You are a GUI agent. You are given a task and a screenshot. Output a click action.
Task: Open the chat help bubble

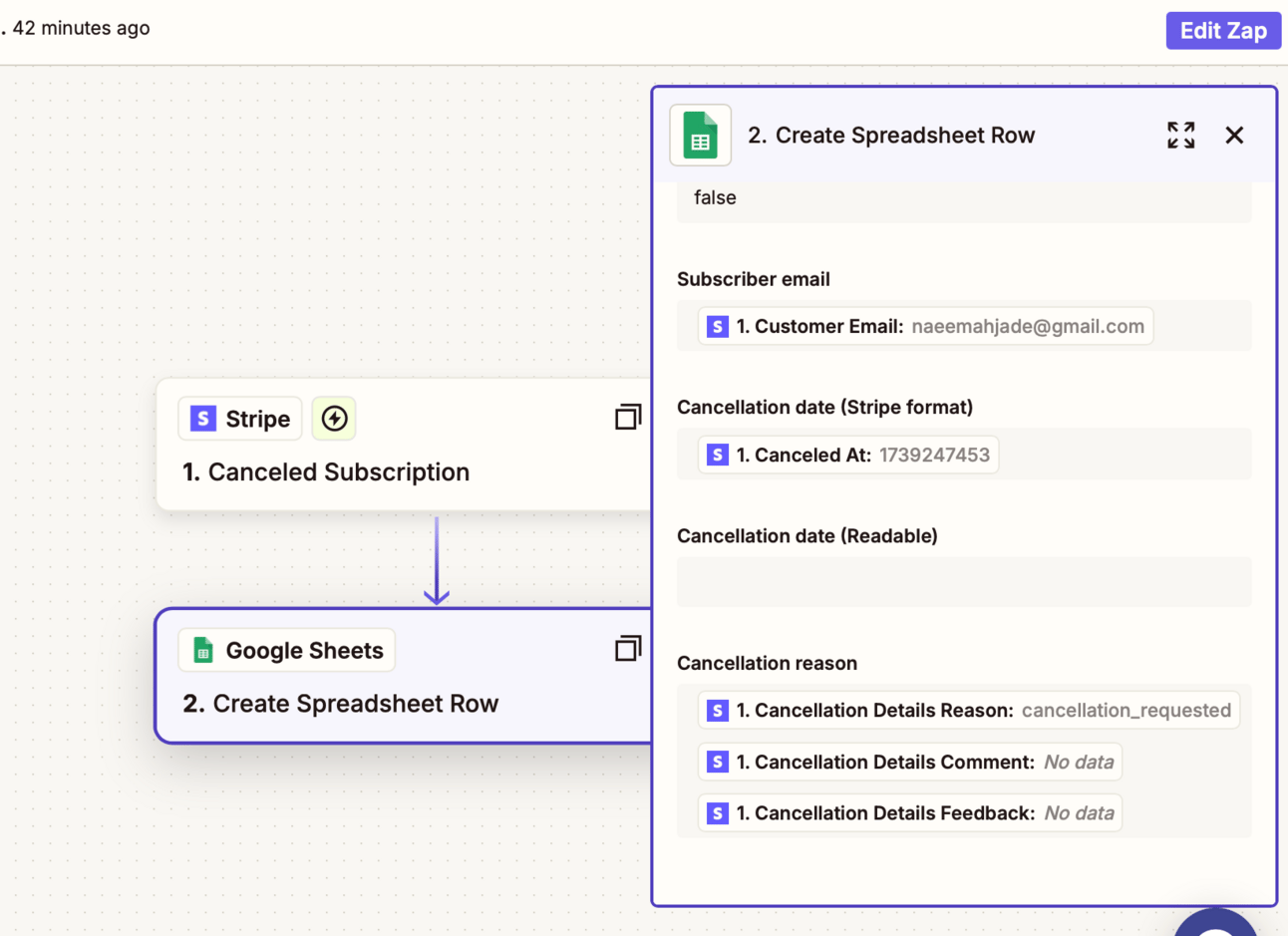(x=1216, y=922)
